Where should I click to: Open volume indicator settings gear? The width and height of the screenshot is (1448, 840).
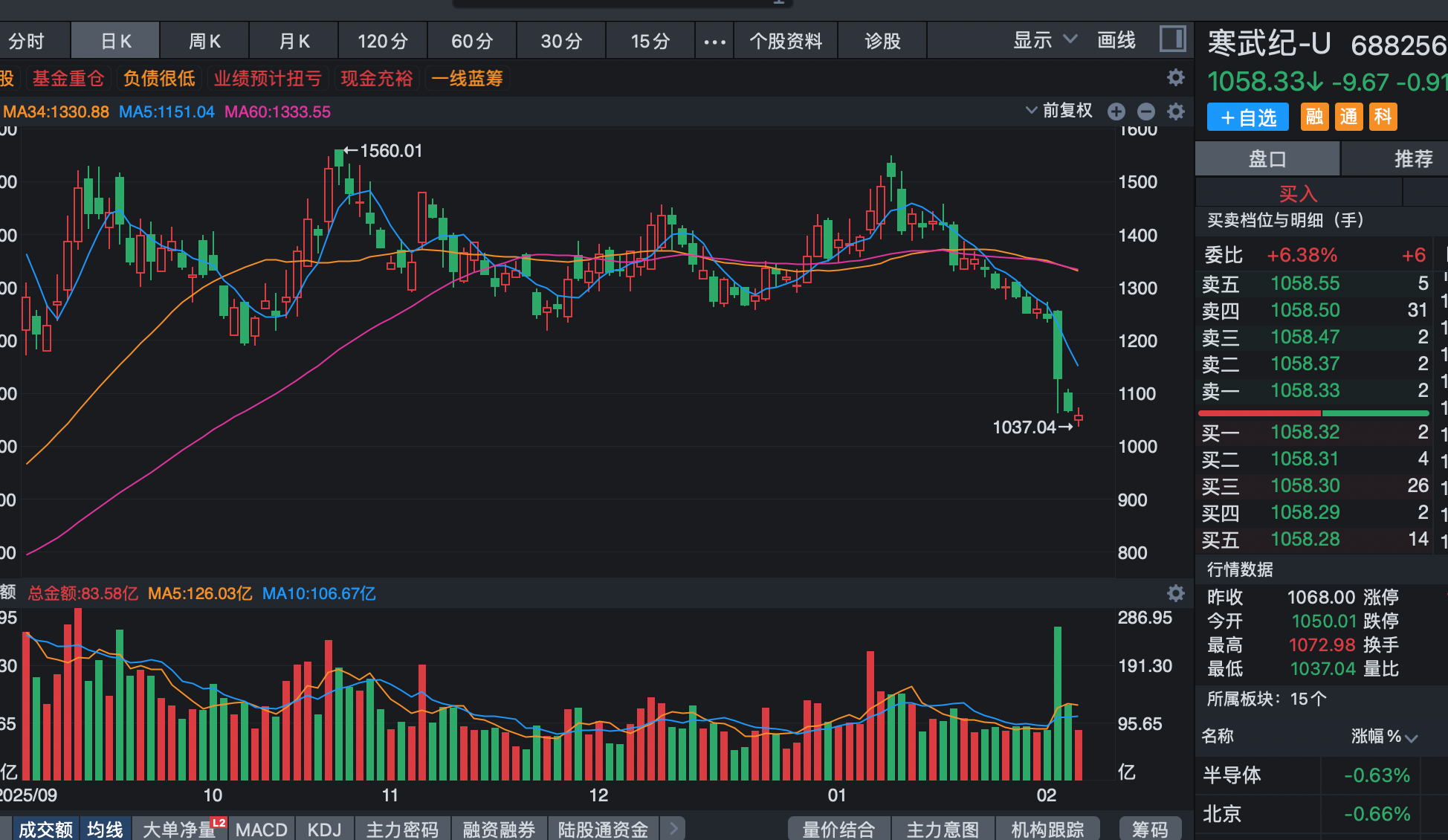[1175, 593]
